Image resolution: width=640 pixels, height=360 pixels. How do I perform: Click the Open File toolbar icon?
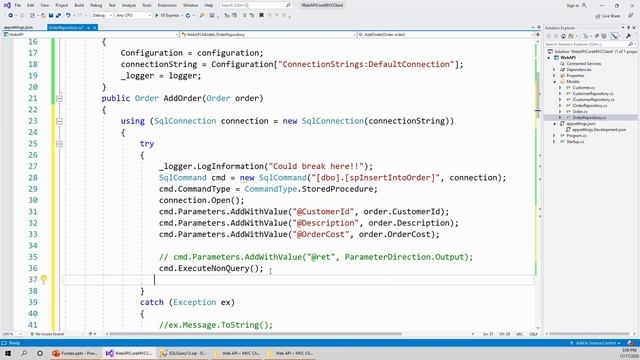point(43,16)
